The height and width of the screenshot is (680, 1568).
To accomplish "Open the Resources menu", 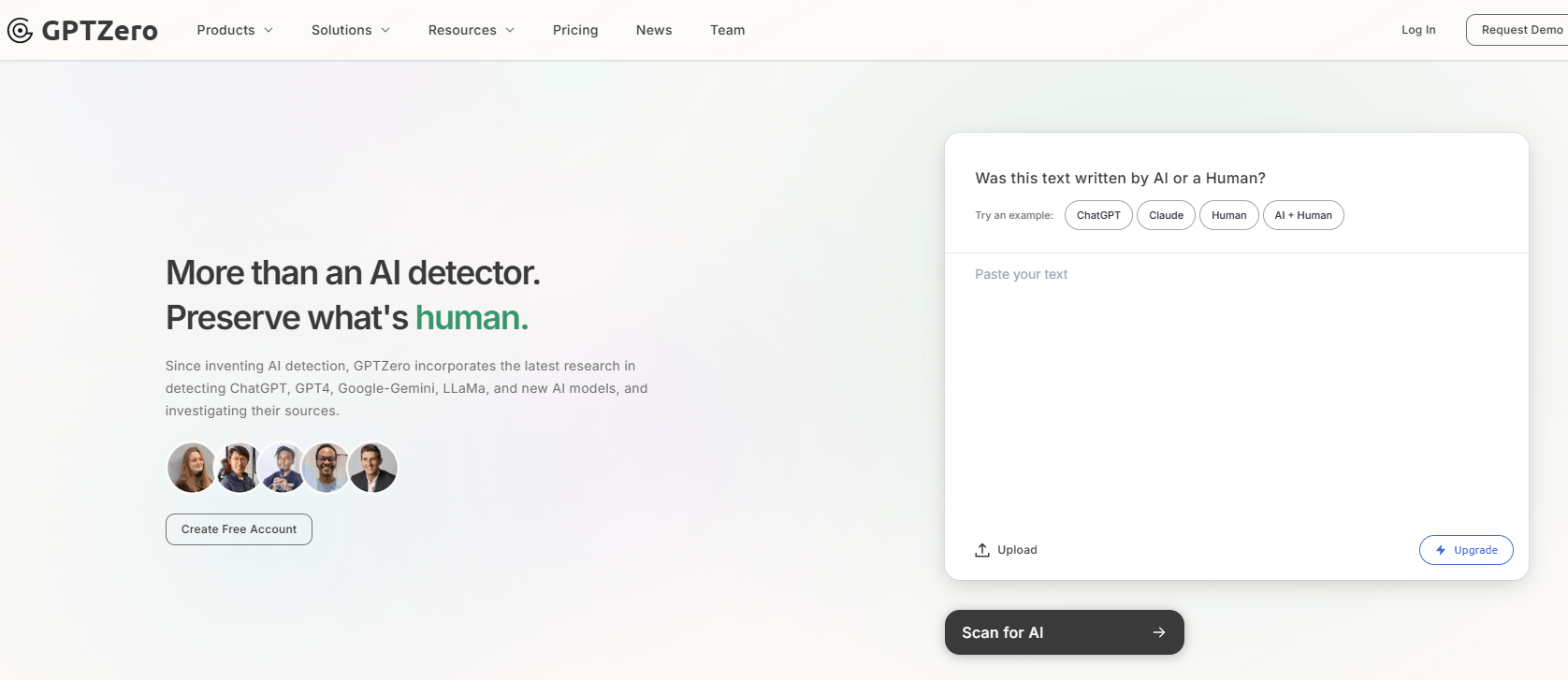I will (472, 30).
